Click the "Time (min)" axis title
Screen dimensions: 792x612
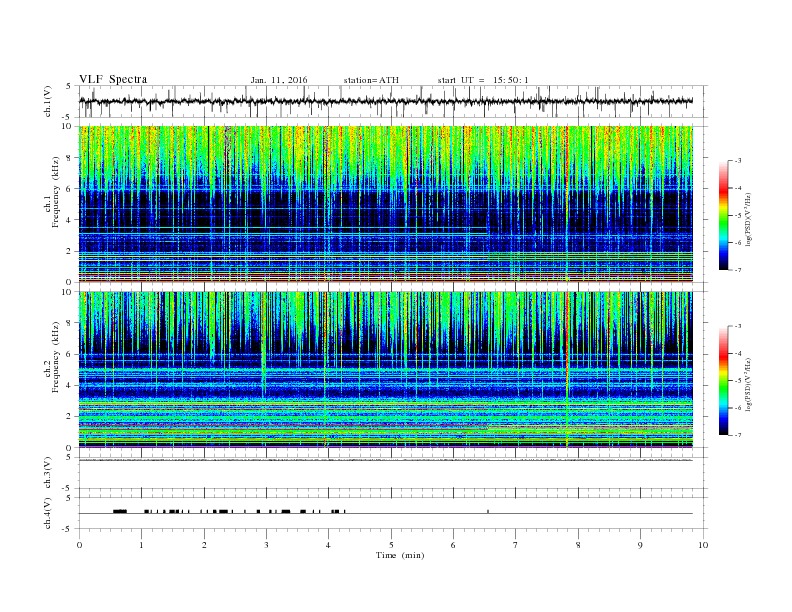[400, 555]
